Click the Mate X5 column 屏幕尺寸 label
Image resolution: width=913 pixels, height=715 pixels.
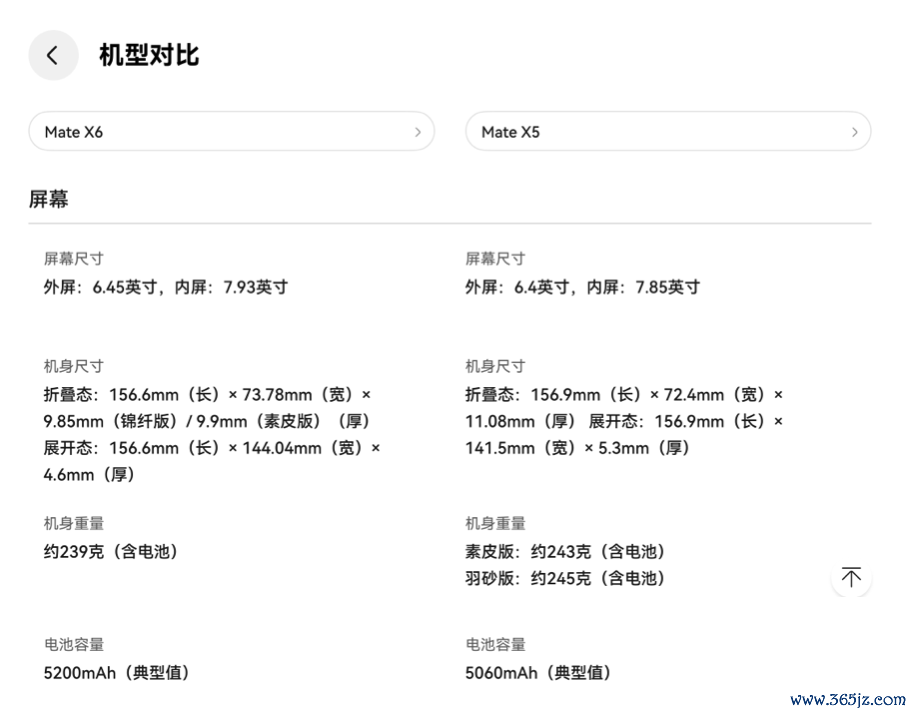tap(496, 259)
